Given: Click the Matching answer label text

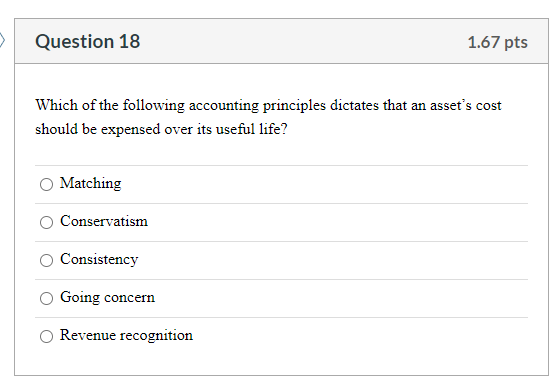Looking at the screenshot, I should tap(90, 184).
